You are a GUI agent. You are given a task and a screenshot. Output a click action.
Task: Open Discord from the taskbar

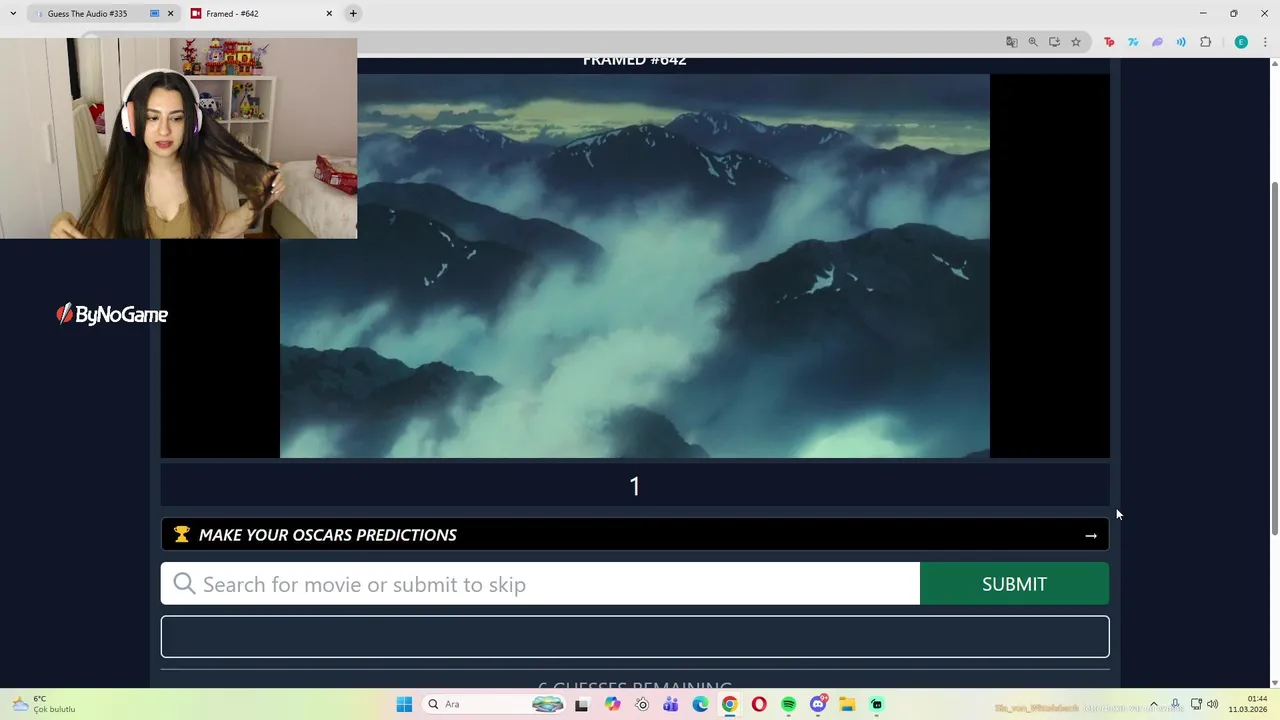(818, 704)
